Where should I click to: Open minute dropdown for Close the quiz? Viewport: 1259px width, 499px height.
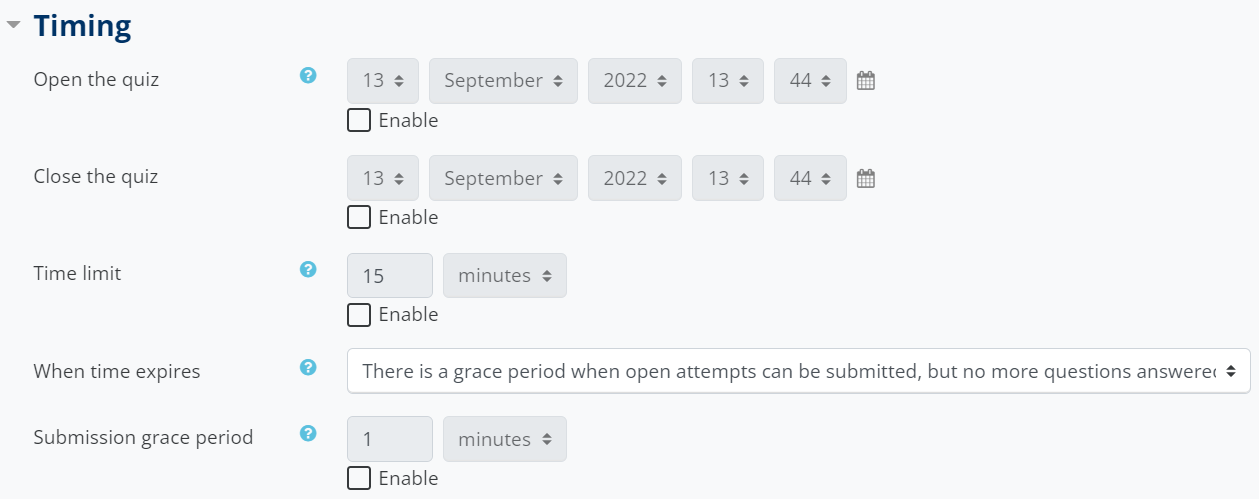pos(809,179)
